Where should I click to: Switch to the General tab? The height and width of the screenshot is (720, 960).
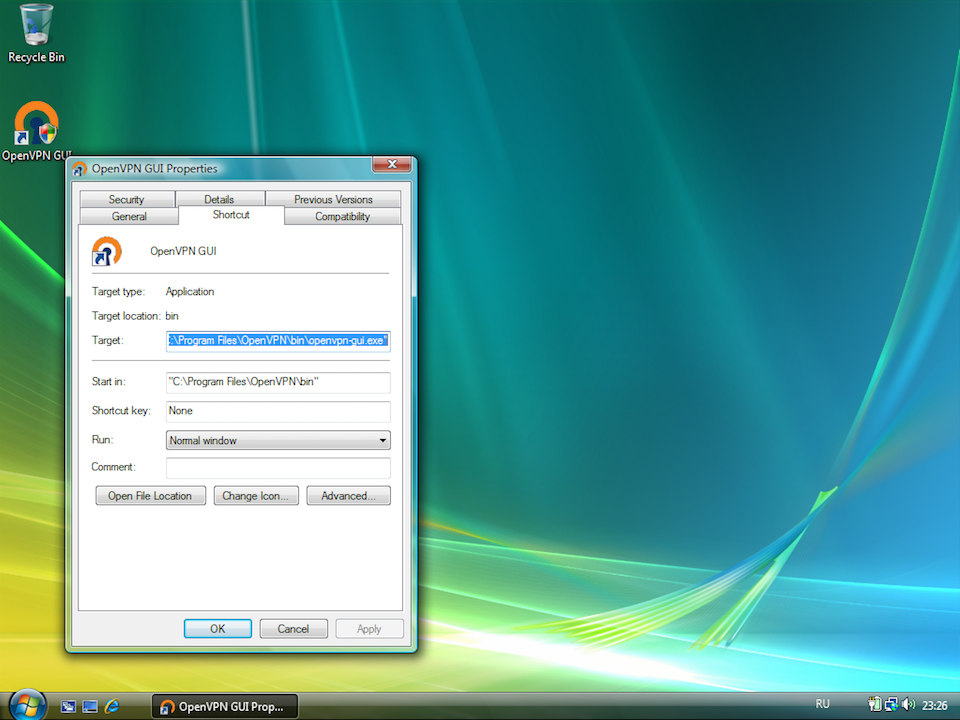129,216
